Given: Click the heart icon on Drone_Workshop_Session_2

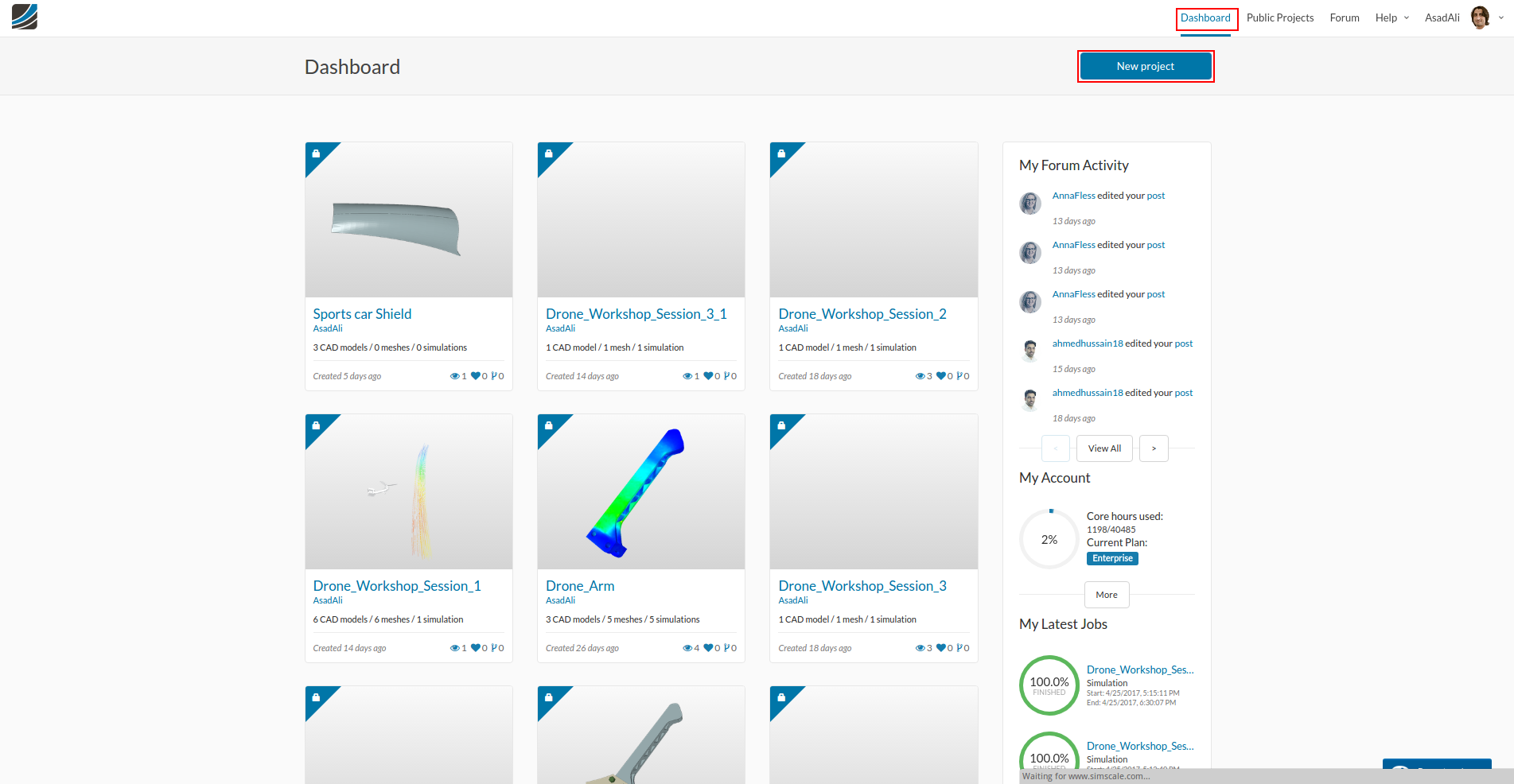Looking at the screenshot, I should tap(941, 376).
